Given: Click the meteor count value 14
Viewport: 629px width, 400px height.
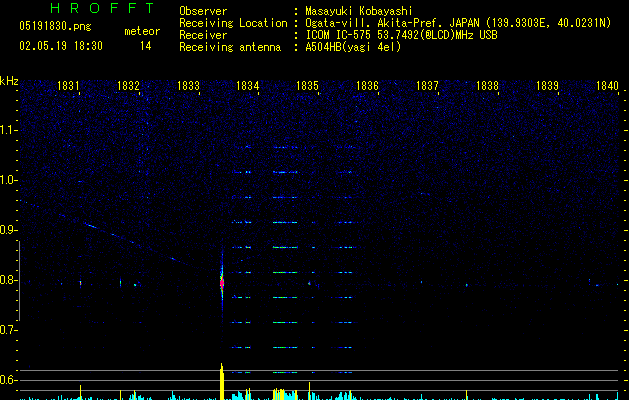Looking at the screenshot, I should [146, 46].
